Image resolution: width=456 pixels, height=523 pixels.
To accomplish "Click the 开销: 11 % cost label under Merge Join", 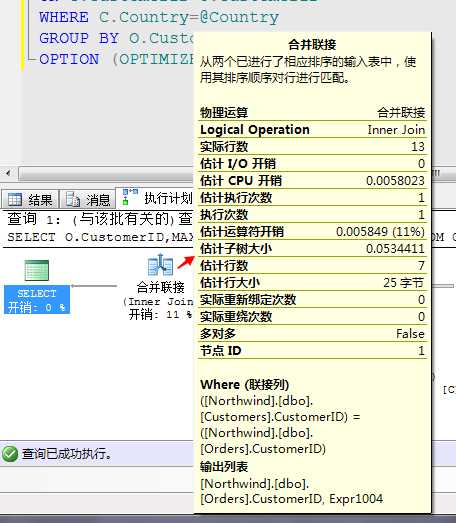I will tap(160, 314).
